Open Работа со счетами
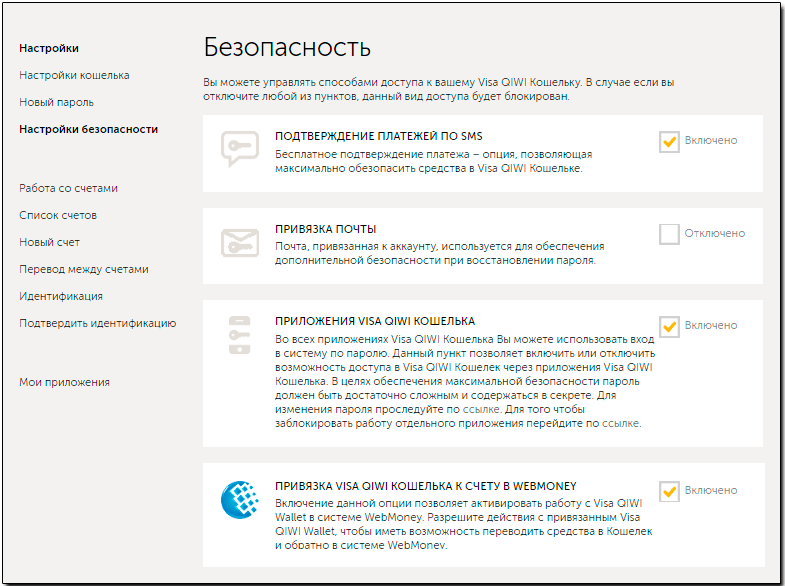The image size is (785, 586). pos(69,188)
